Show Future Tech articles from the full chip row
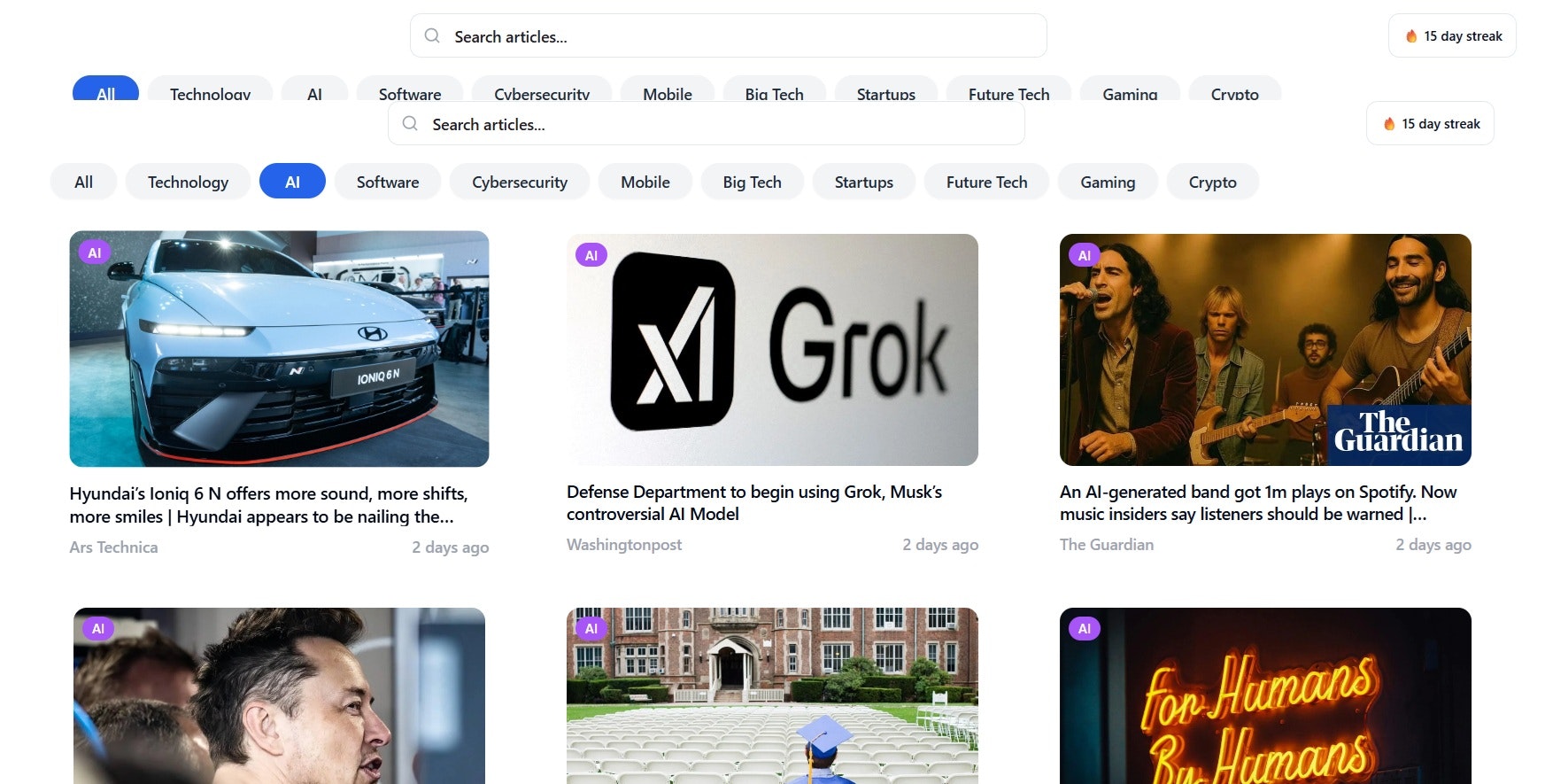Image resolution: width=1568 pixels, height=784 pixels. [987, 182]
